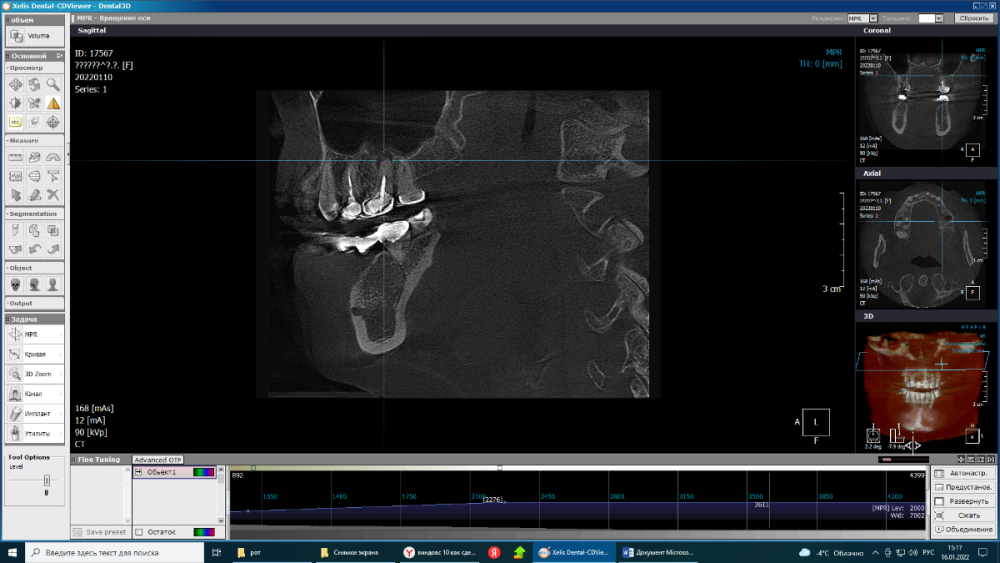Viewport: 1000px width, 563px height.
Task: Toggle the Объект1 checkbox
Action: [139, 472]
